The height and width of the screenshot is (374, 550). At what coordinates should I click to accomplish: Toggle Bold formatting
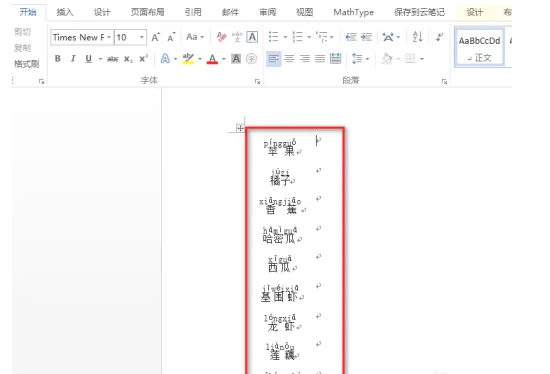(x=58, y=59)
